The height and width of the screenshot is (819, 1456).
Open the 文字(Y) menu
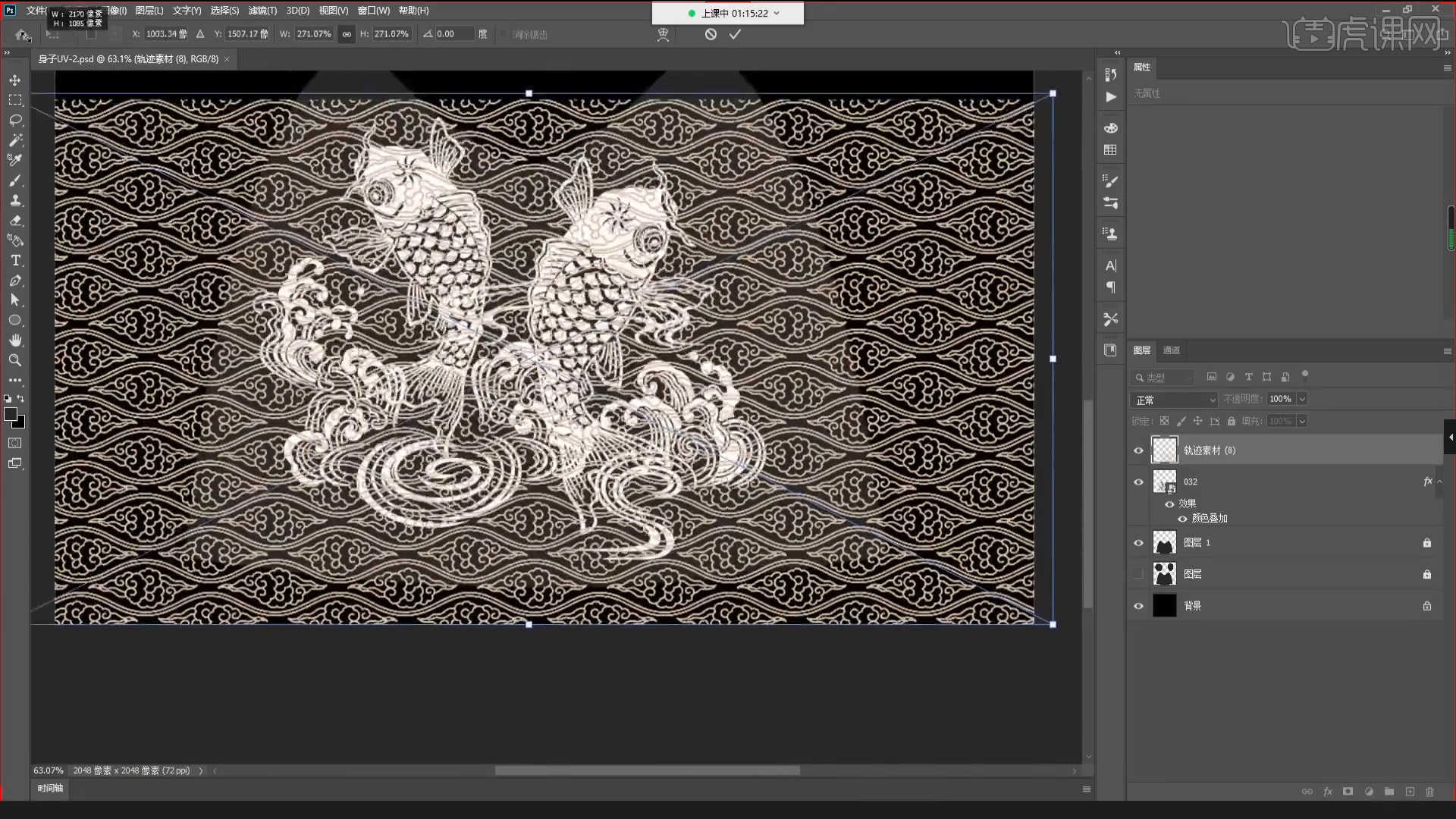pos(187,11)
